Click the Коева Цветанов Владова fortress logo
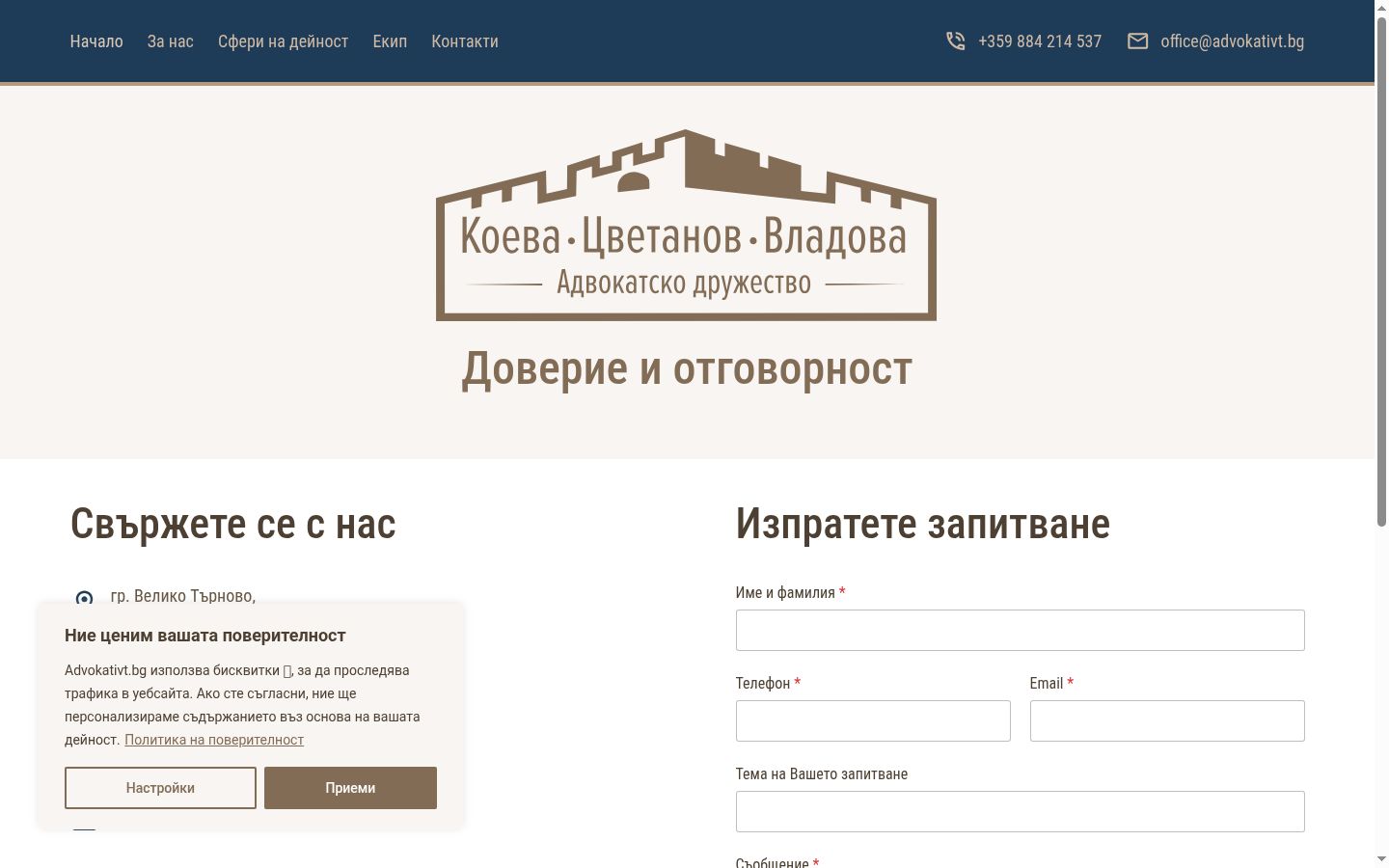1389x868 pixels. pyautogui.click(x=686, y=225)
